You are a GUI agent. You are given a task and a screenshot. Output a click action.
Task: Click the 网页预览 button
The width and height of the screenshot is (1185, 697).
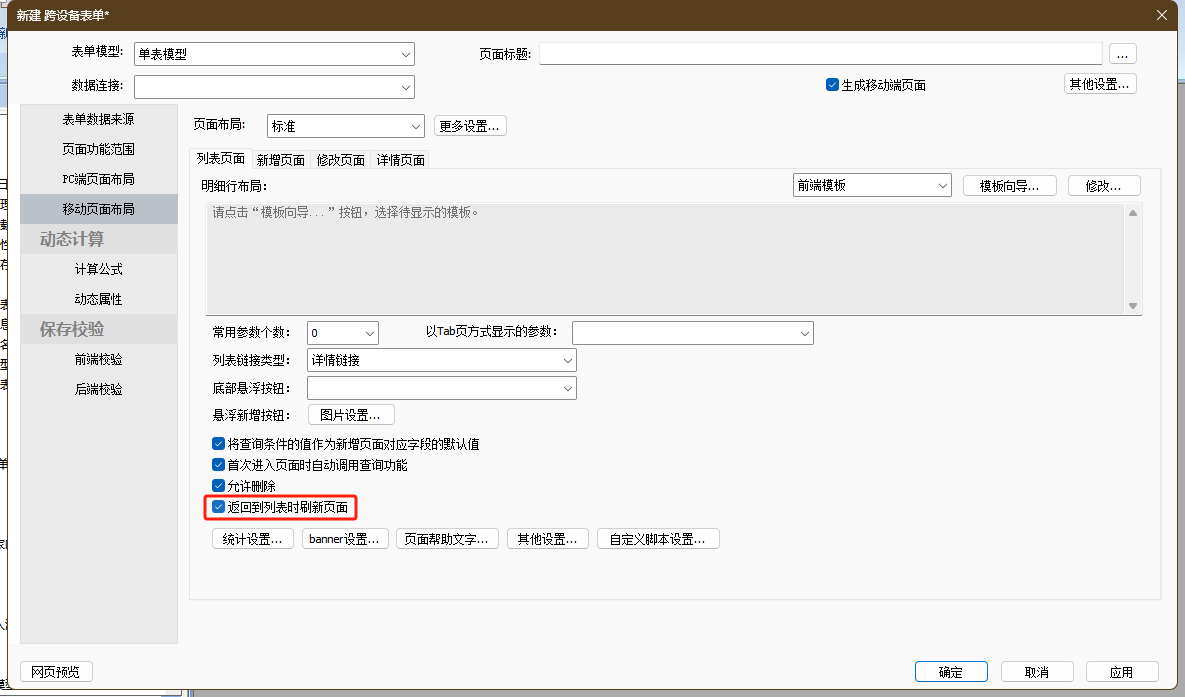pos(56,672)
